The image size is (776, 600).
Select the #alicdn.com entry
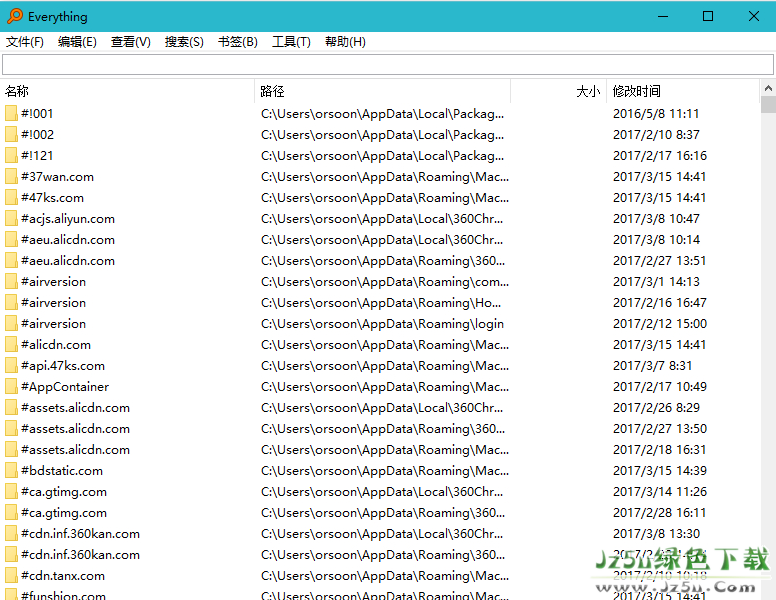(56, 345)
